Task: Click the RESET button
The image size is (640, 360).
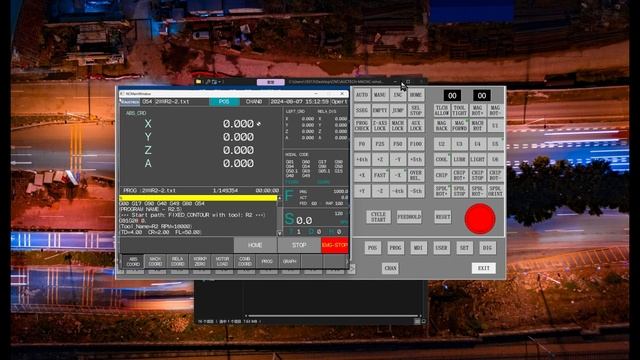Action: coord(443,217)
